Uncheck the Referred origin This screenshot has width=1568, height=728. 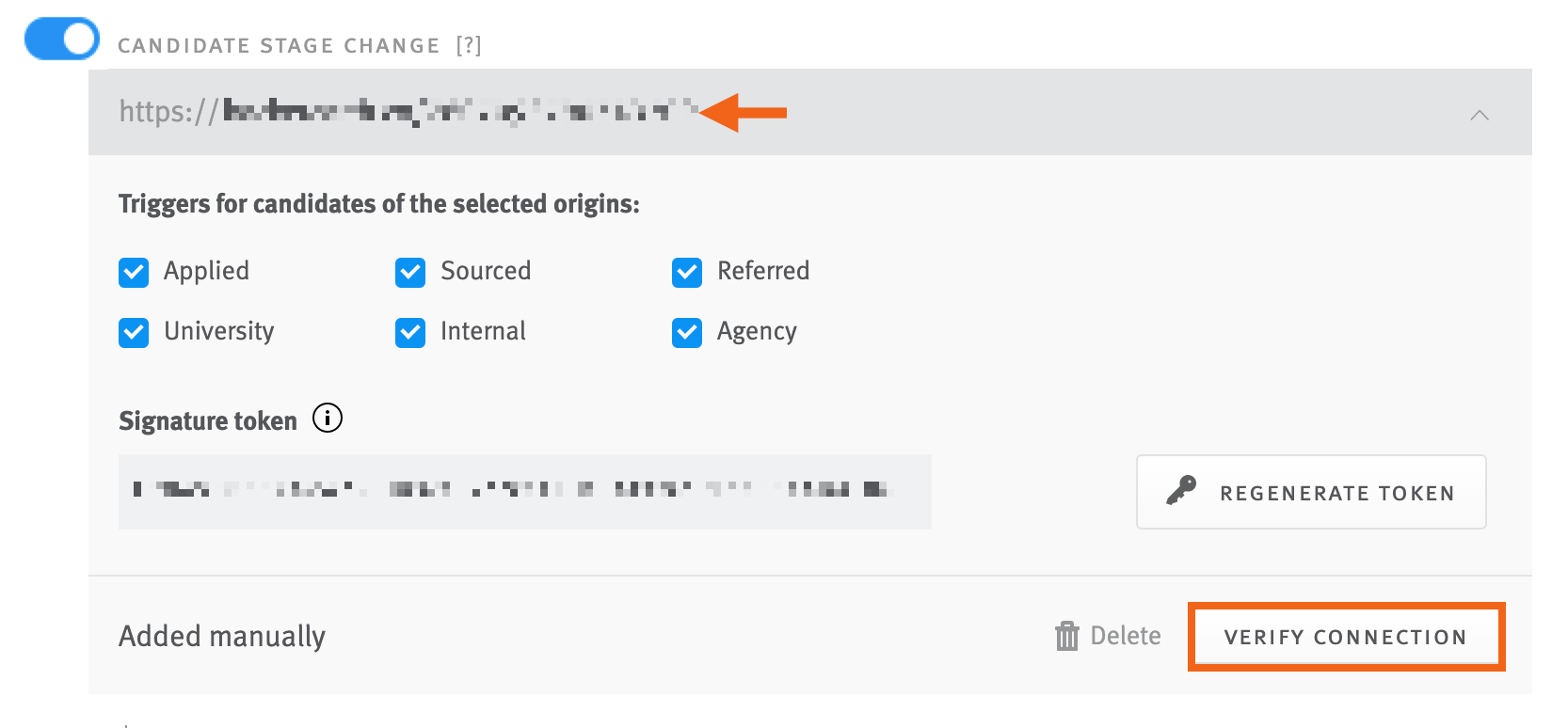tap(686, 273)
